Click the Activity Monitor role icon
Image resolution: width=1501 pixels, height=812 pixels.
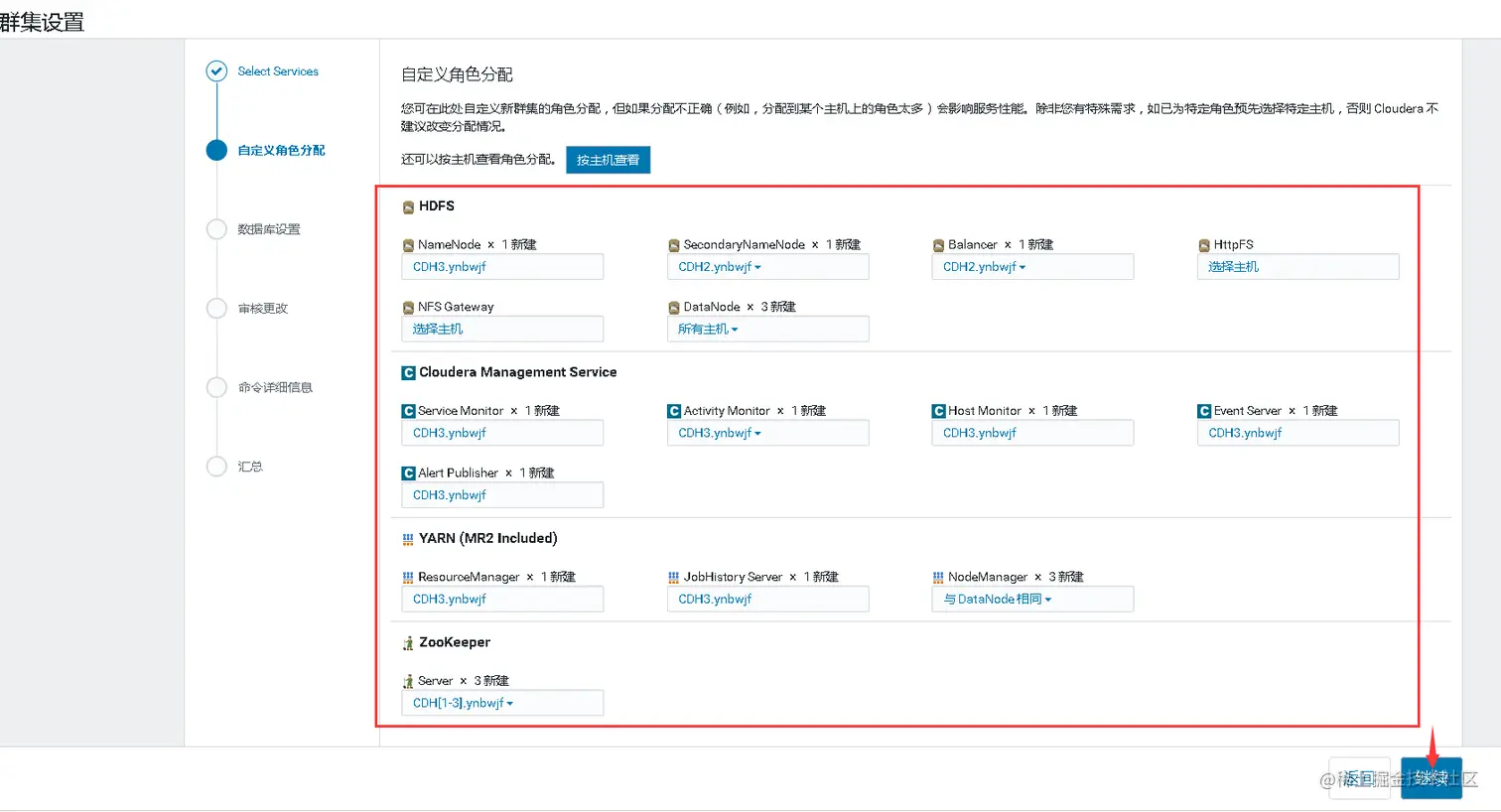(674, 411)
